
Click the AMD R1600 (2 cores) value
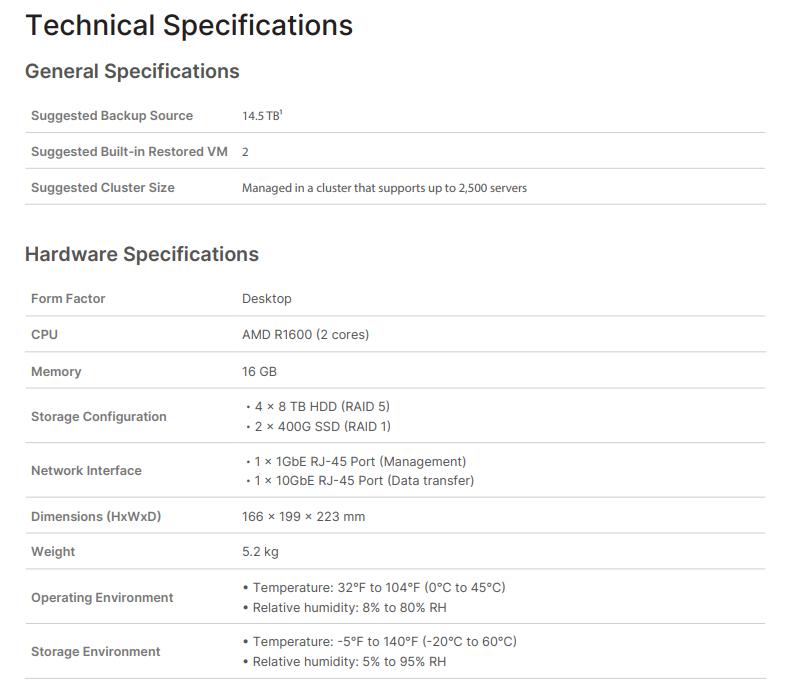pos(305,335)
